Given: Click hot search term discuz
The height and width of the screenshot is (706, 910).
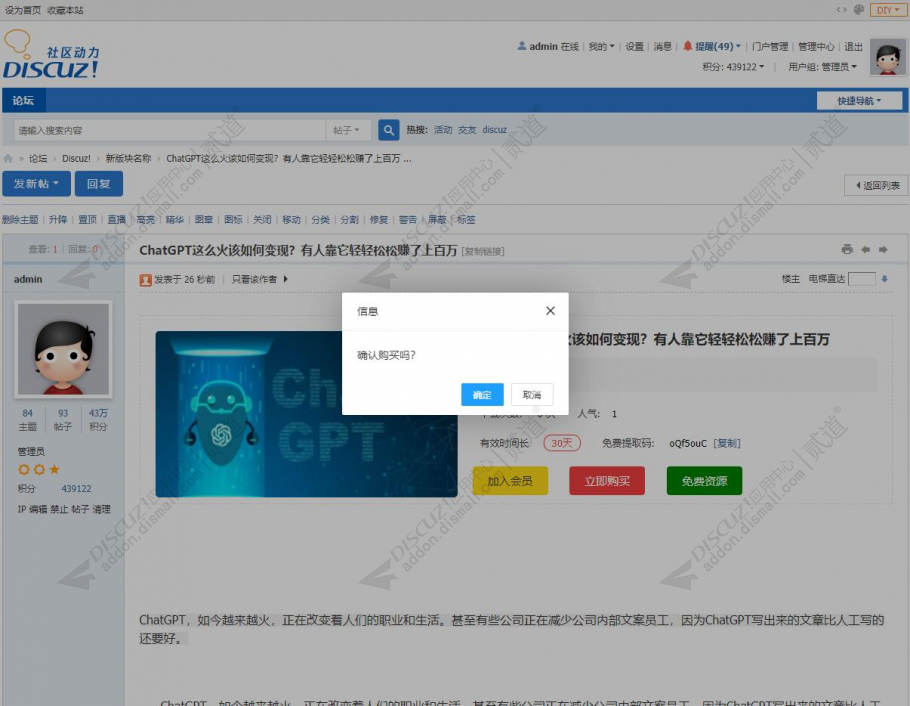Looking at the screenshot, I should click(x=494, y=130).
